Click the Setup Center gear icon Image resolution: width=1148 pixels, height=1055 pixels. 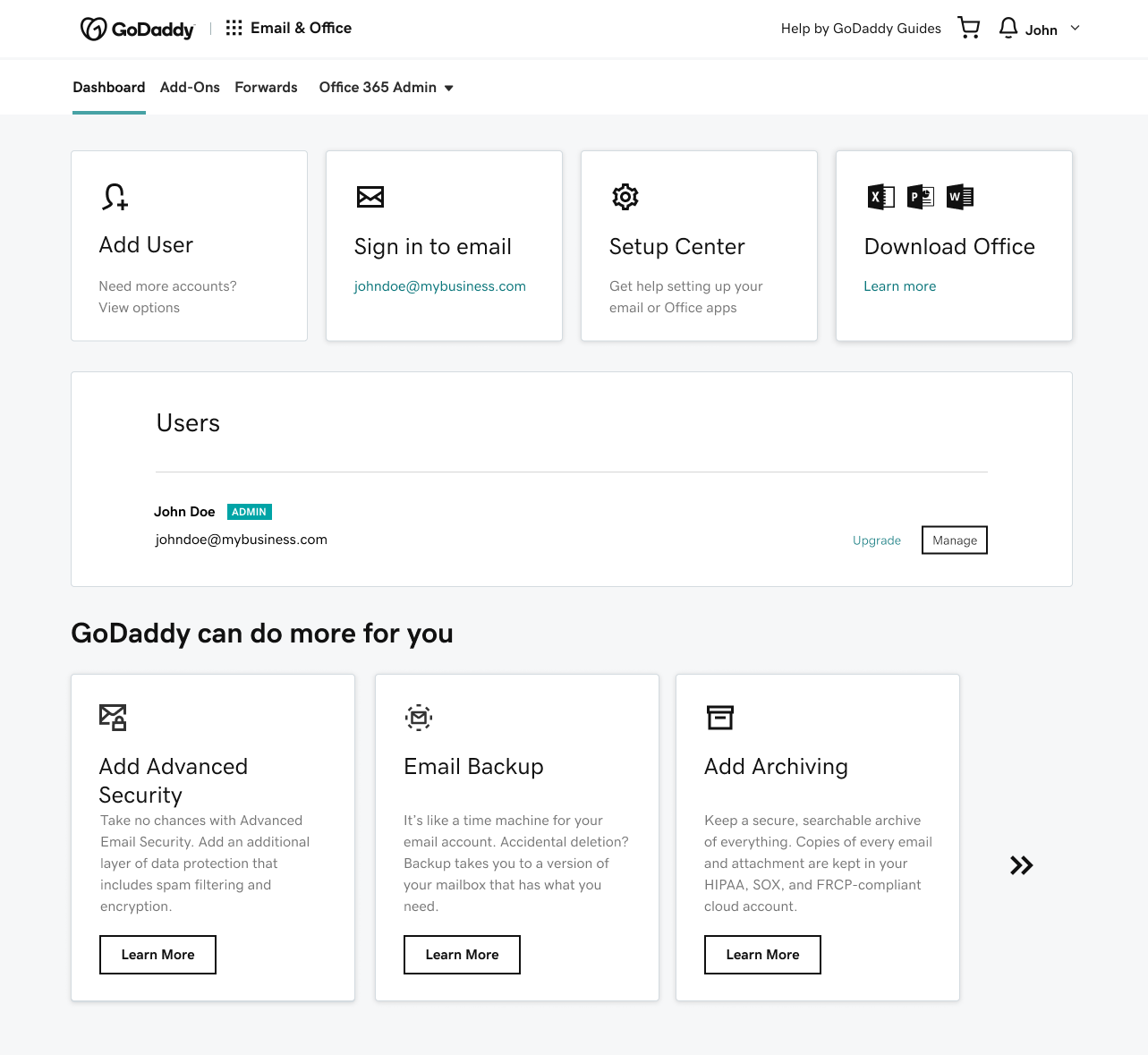(625, 196)
